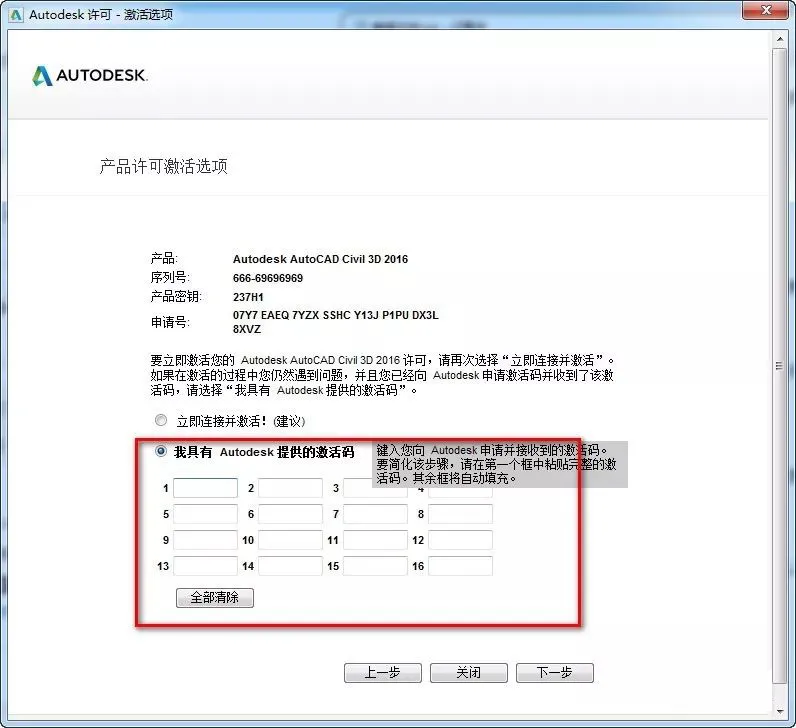The width and height of the screenshot is (796, 728).
Task: Click the title bar Autodesk app icon
Action: (x=16, y=15)
